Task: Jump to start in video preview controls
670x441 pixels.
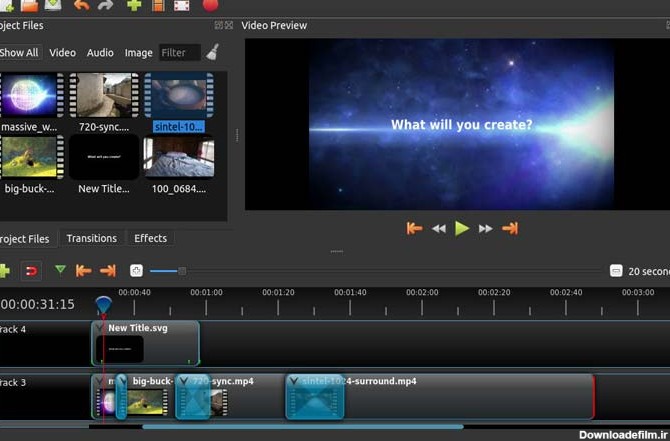Action: coord(414,229)
